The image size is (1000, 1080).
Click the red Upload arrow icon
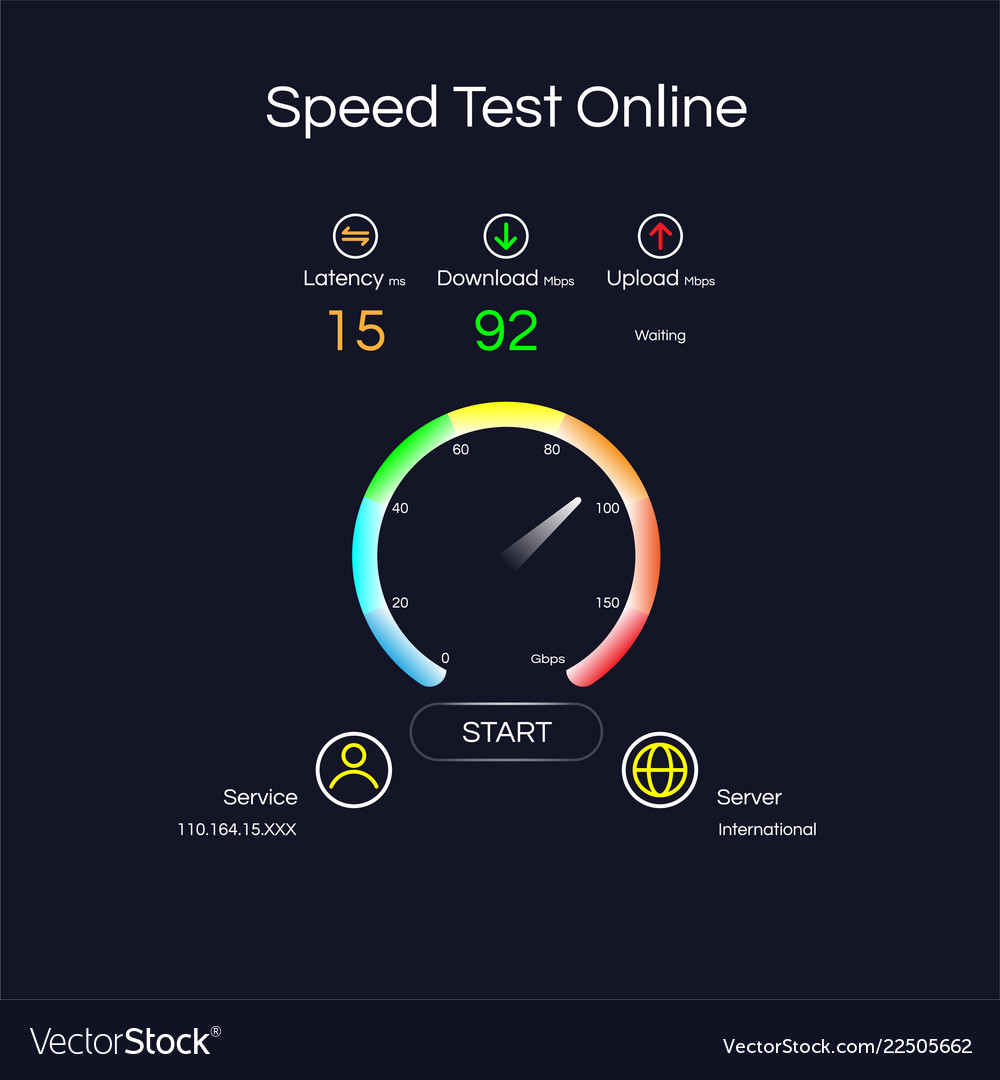click(660, 236)
